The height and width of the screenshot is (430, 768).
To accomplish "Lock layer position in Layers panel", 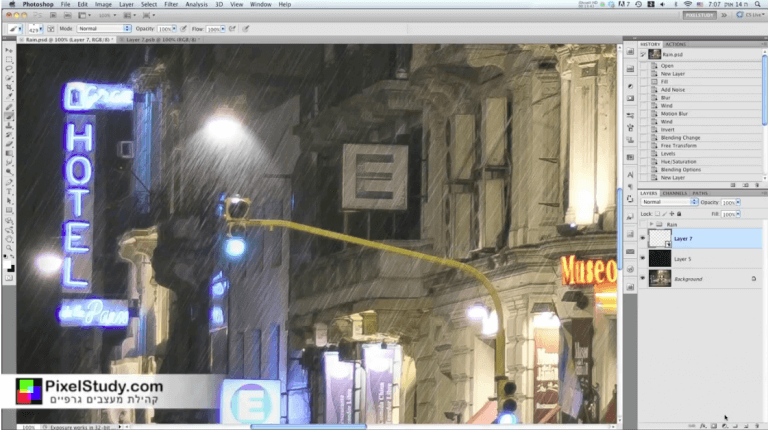I will [x=672, y=214].
